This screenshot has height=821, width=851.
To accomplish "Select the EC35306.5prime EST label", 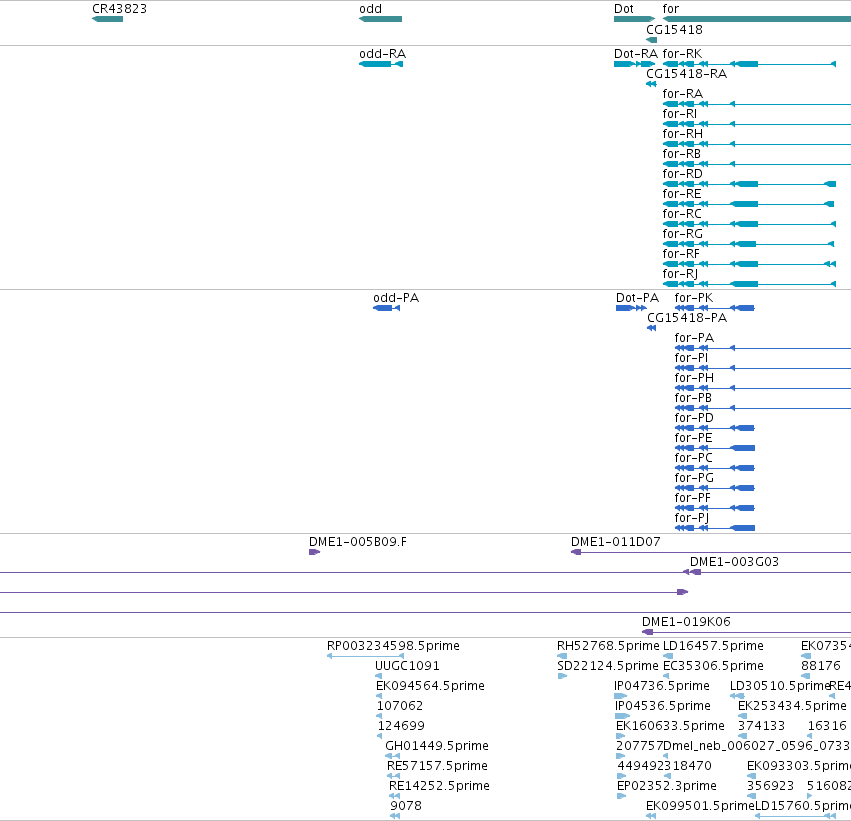I will pos(713,666).
